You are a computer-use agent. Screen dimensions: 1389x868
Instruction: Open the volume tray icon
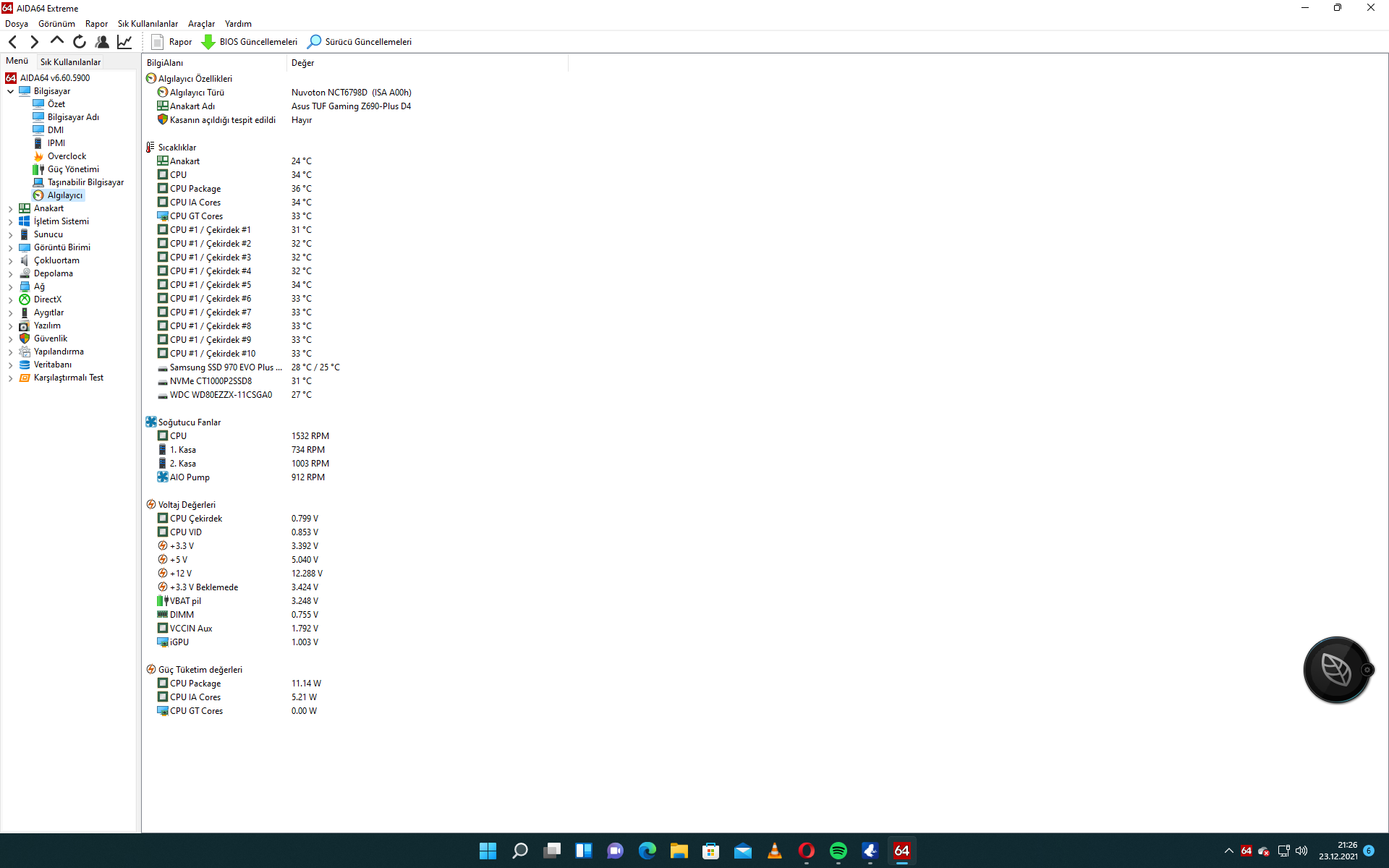[1301, 851]
